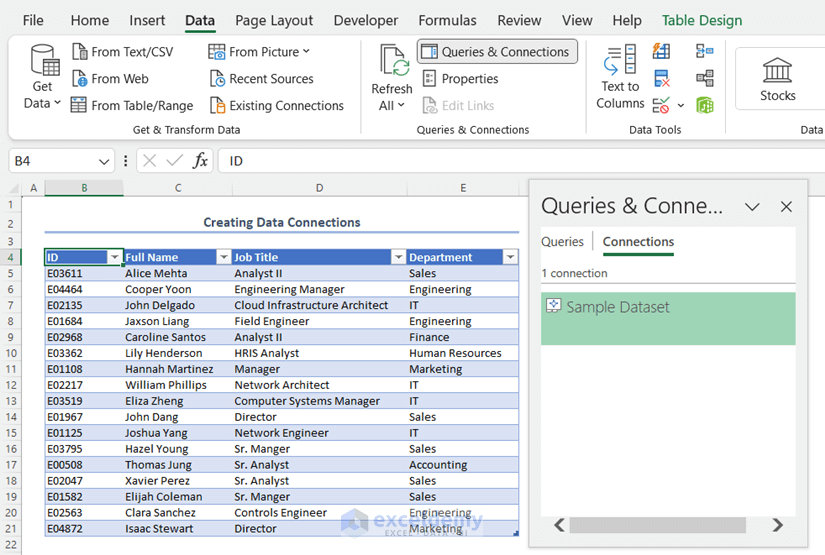The height and width of the screenshot is (555, 825).
Task: Open Text to Columns wizard
Action: click(x=620, y=62)
